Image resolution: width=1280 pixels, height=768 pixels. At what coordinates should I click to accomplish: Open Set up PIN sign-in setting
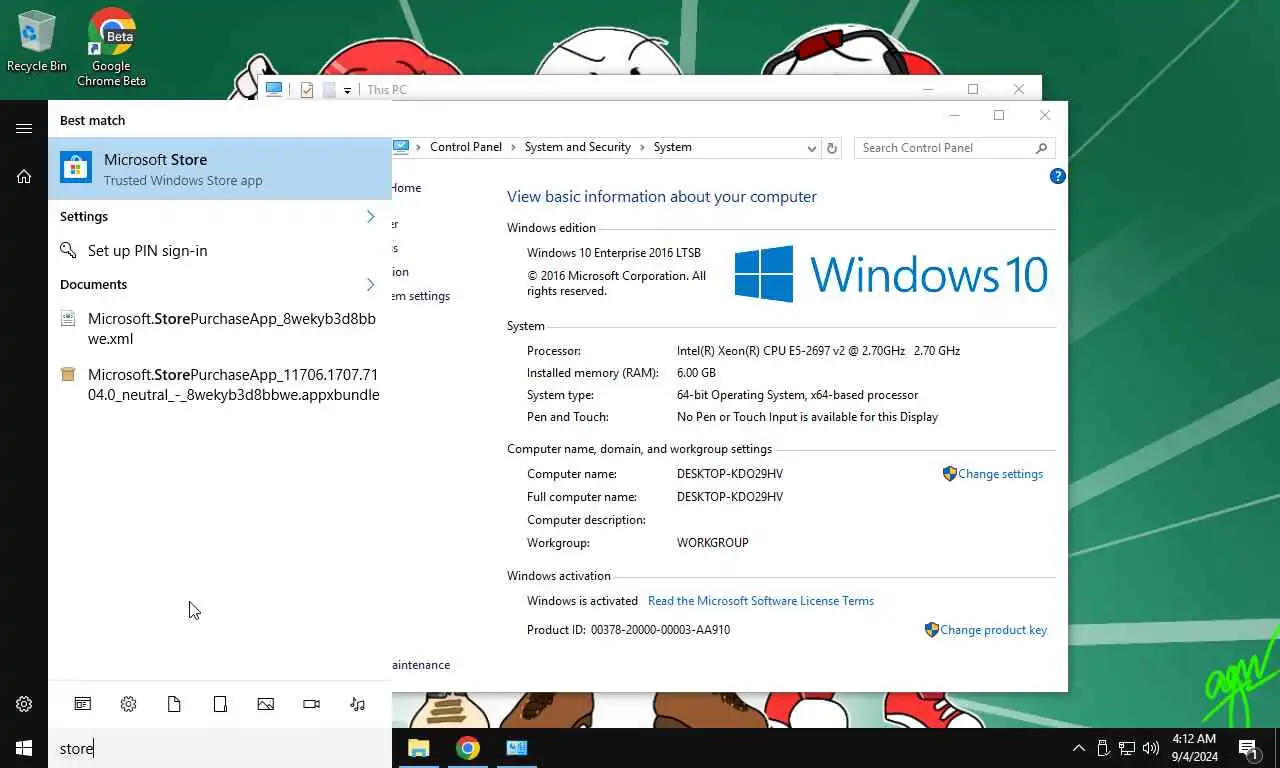220,251
